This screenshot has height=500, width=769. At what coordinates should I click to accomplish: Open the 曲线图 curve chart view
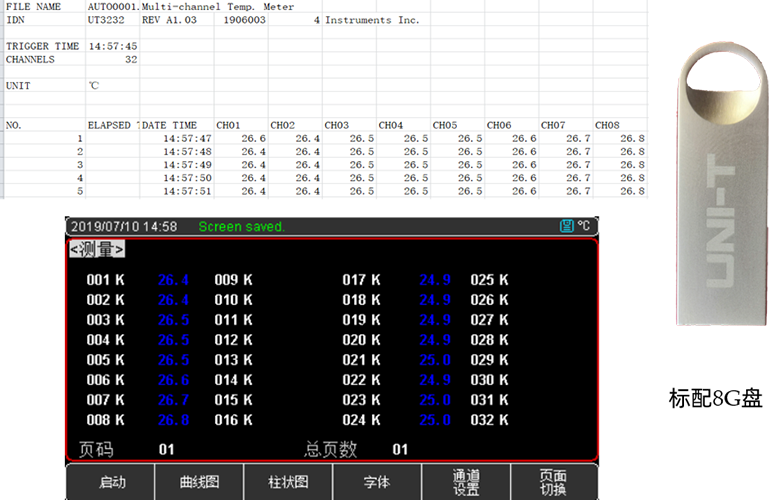click(x=199, y=482)
